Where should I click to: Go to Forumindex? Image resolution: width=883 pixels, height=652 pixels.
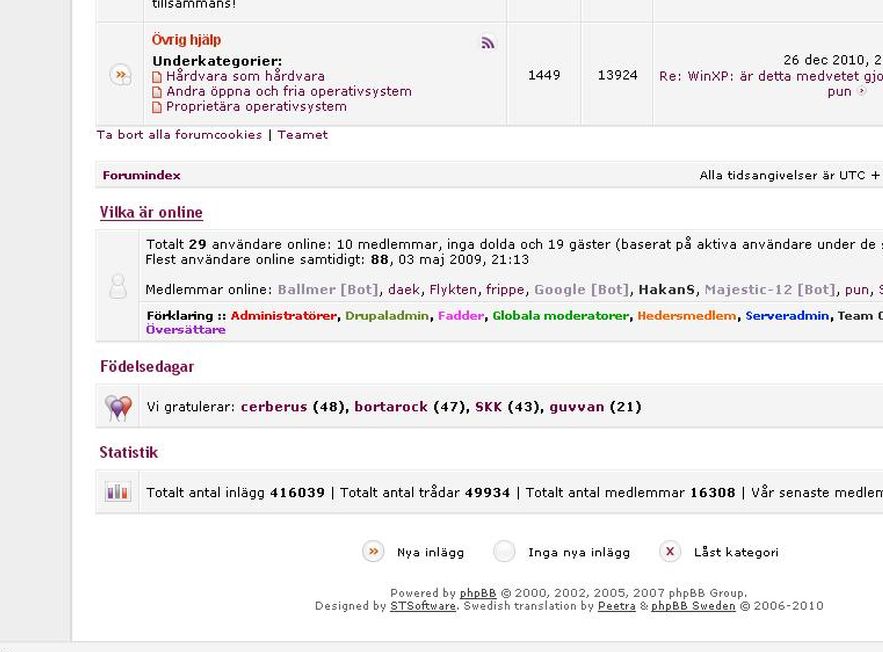pyautogui.click(x=141, y=175)
